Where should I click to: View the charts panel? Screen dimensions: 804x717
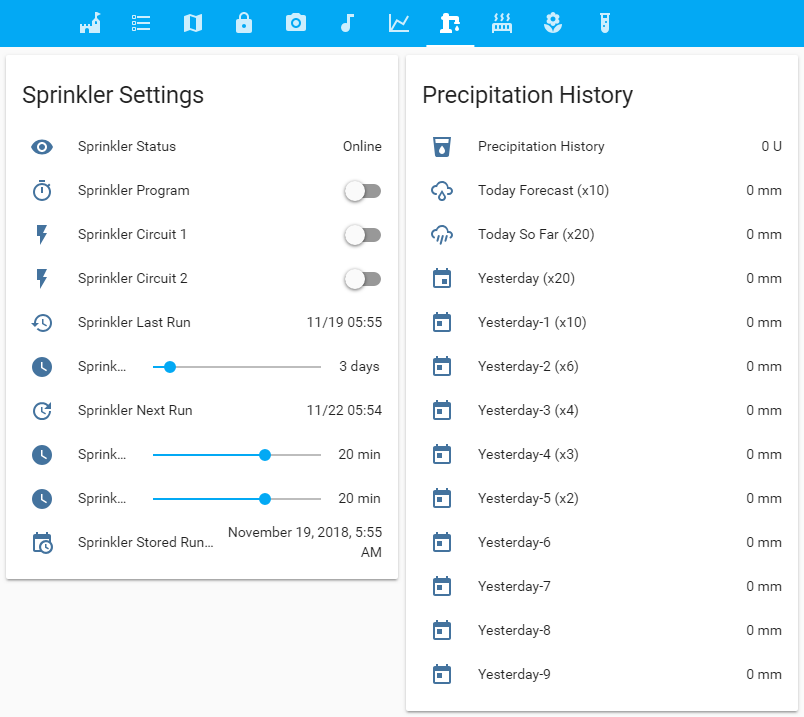[x=399, y=22]
